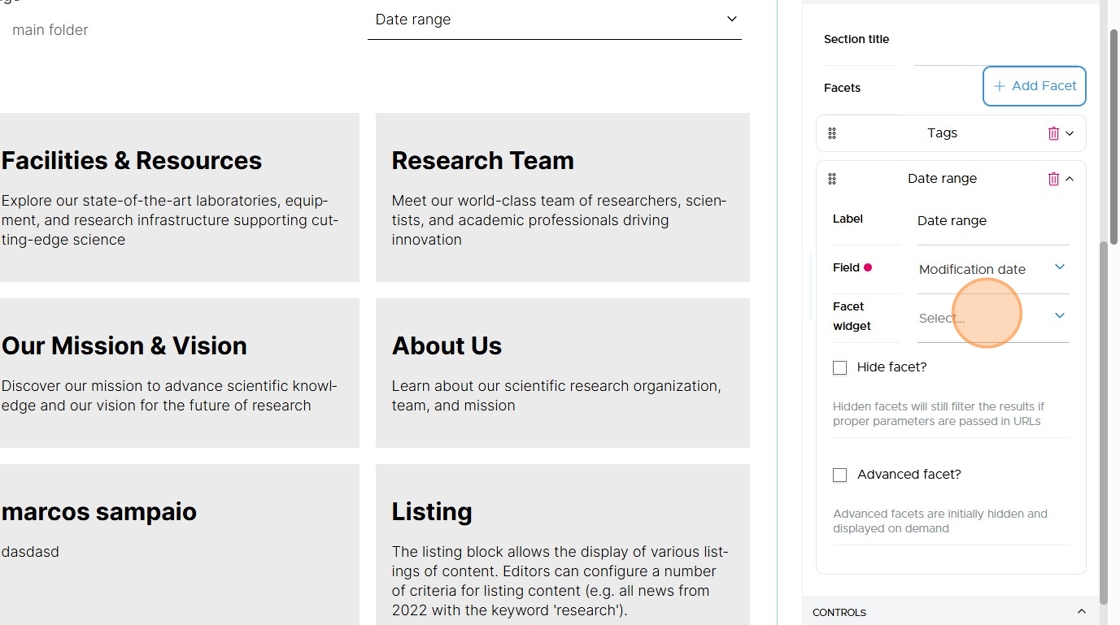Collapse the CONTROLS section

tap(1081, 612)
